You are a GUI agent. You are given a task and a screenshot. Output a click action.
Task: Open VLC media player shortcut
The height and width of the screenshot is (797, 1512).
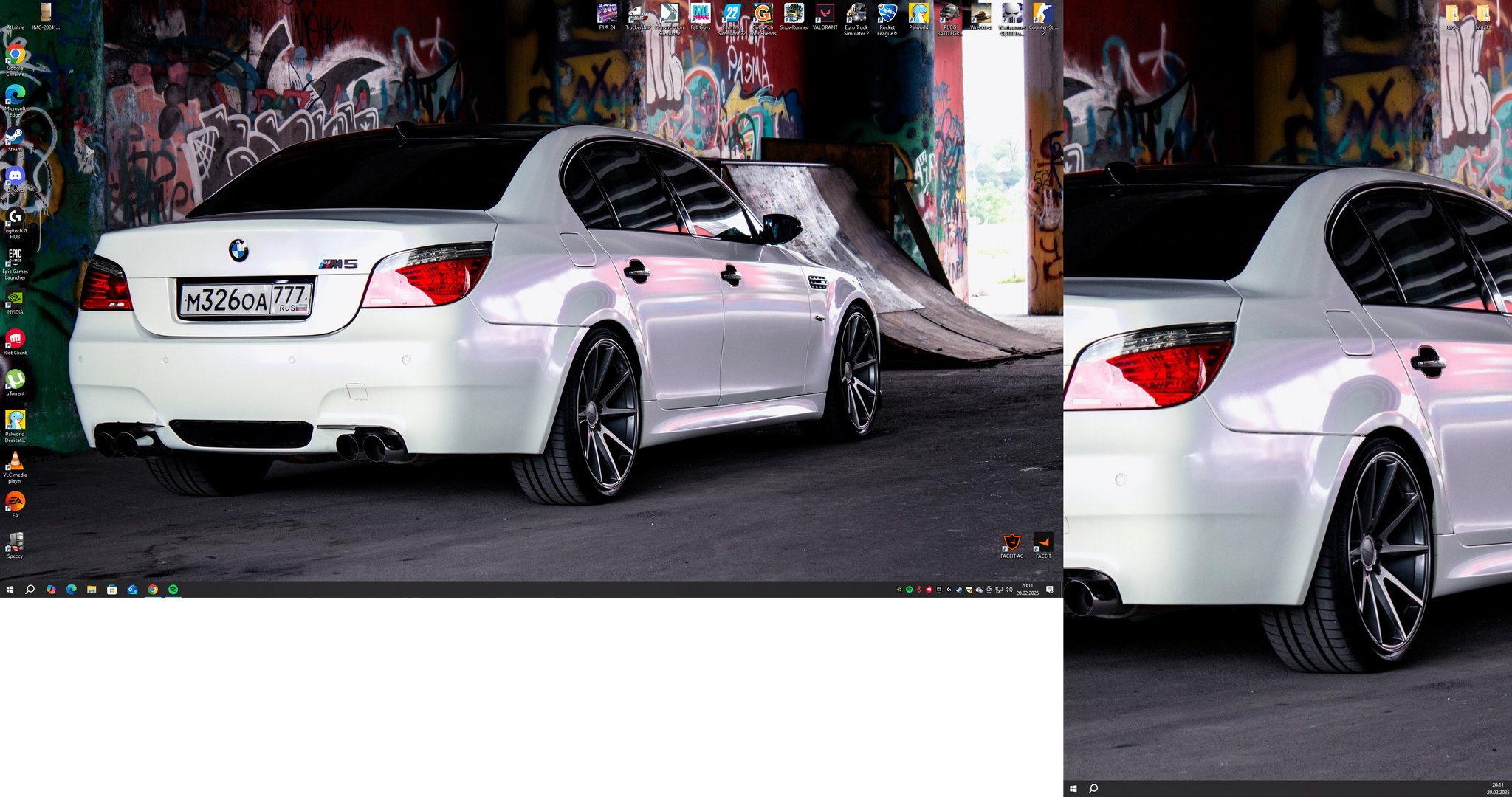tap(15, 467)
